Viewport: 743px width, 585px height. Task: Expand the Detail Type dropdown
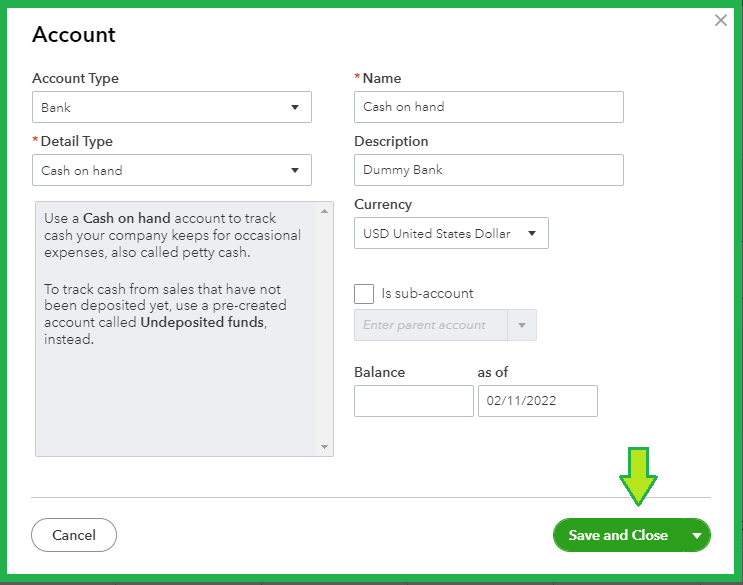172,170
